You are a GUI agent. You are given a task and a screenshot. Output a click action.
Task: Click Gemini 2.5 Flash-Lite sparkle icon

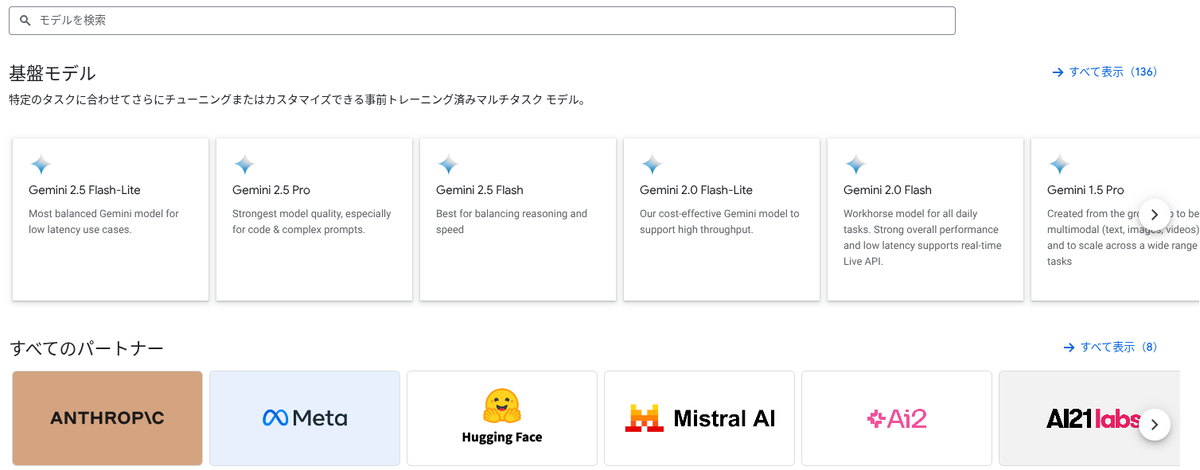[41, 164]
